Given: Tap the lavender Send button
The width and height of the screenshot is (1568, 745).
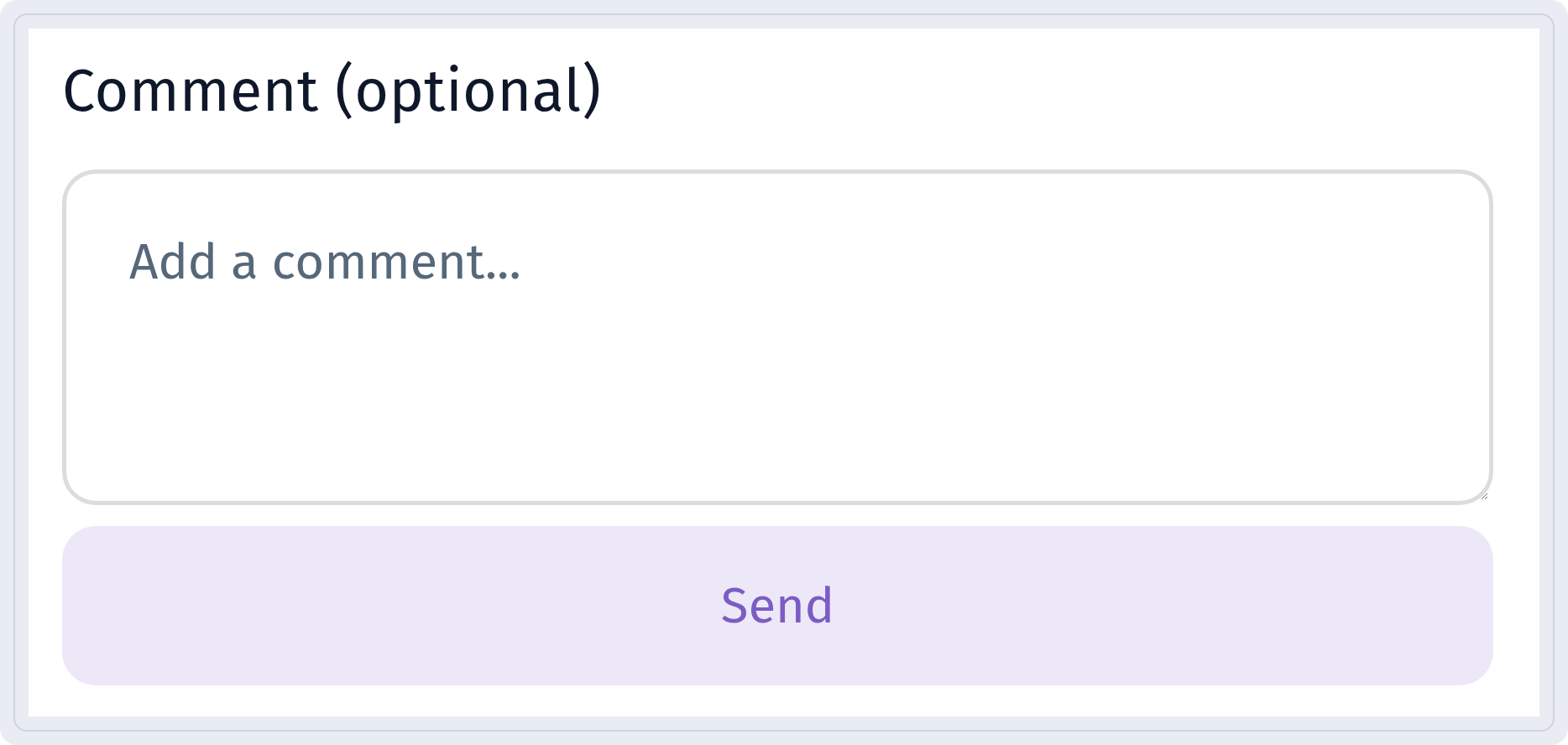Looking at the screenshot, I should (x=777, y=606).
